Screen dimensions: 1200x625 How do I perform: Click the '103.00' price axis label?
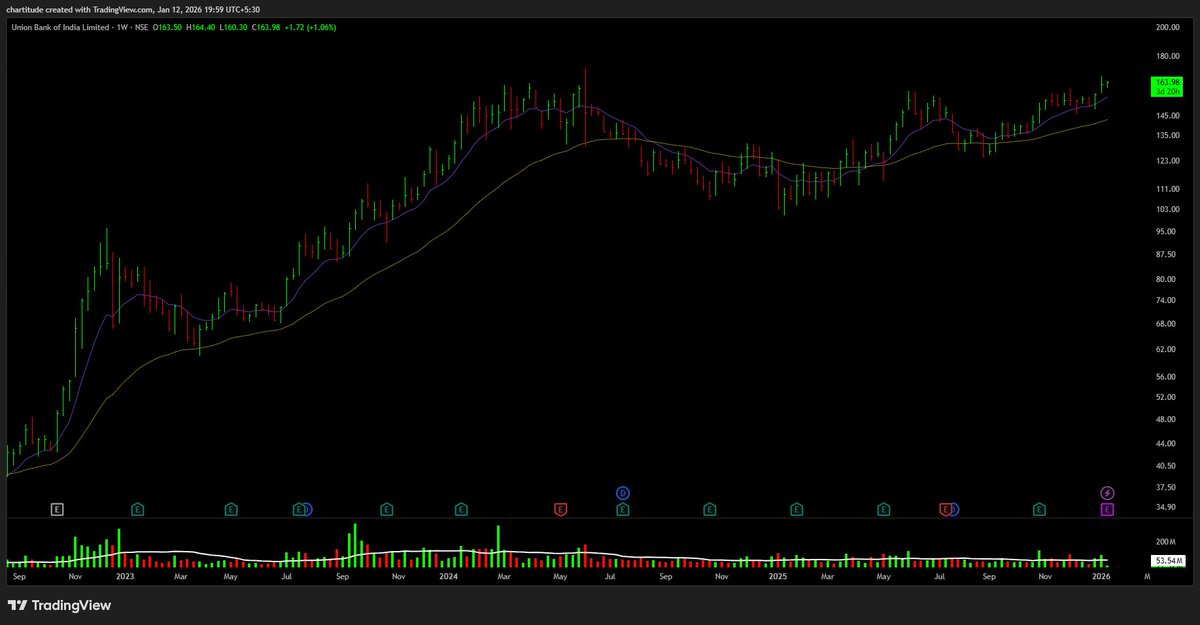(1168, 209)
